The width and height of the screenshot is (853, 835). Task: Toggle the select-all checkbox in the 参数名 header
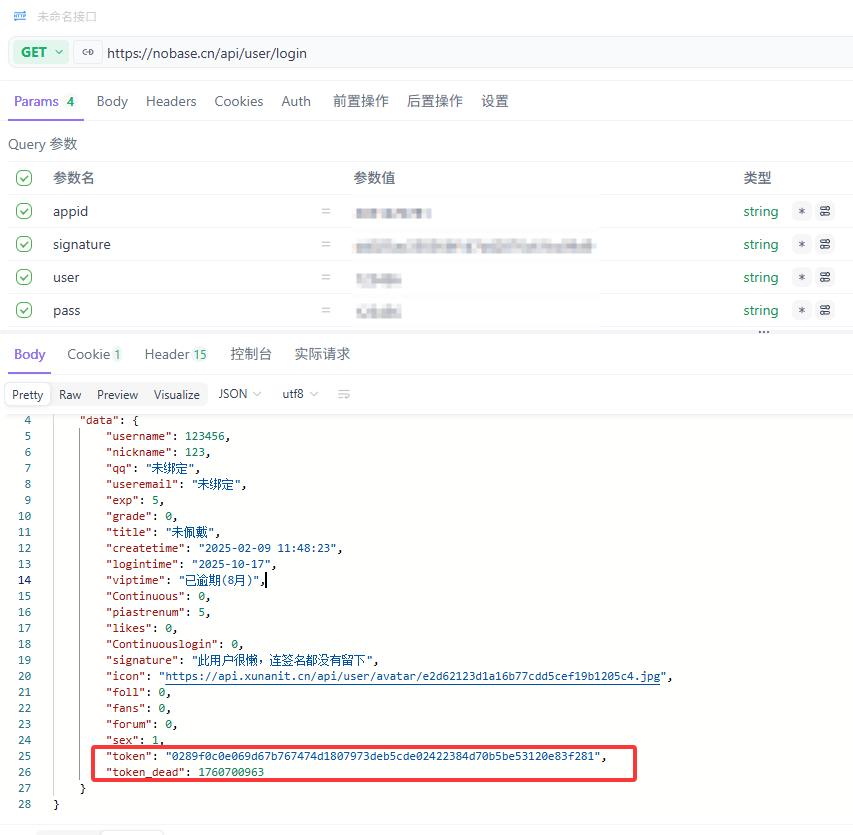[24, 178]
